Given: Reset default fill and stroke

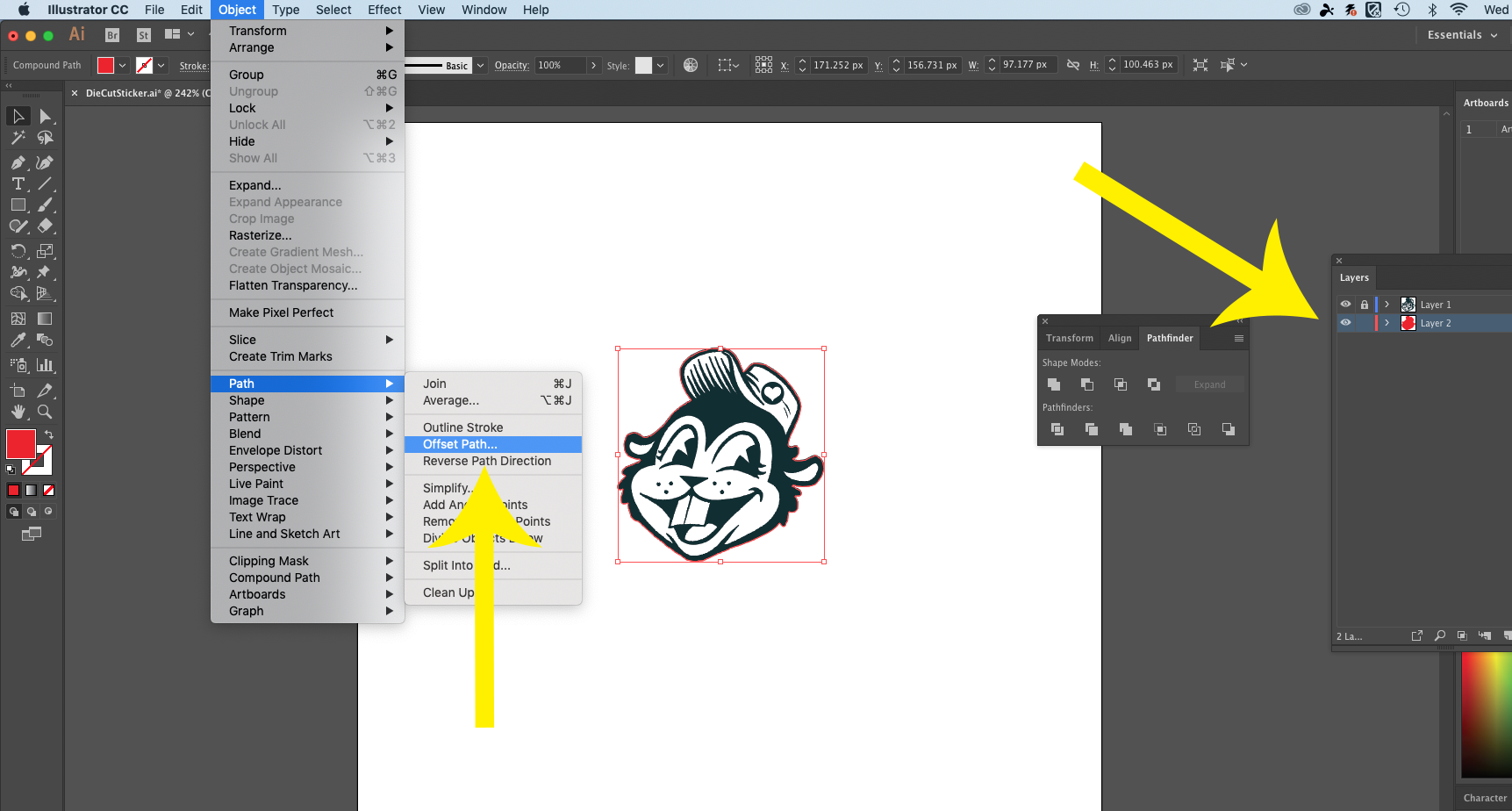Looking at the screenshot, I should click(x=11, y=470).
